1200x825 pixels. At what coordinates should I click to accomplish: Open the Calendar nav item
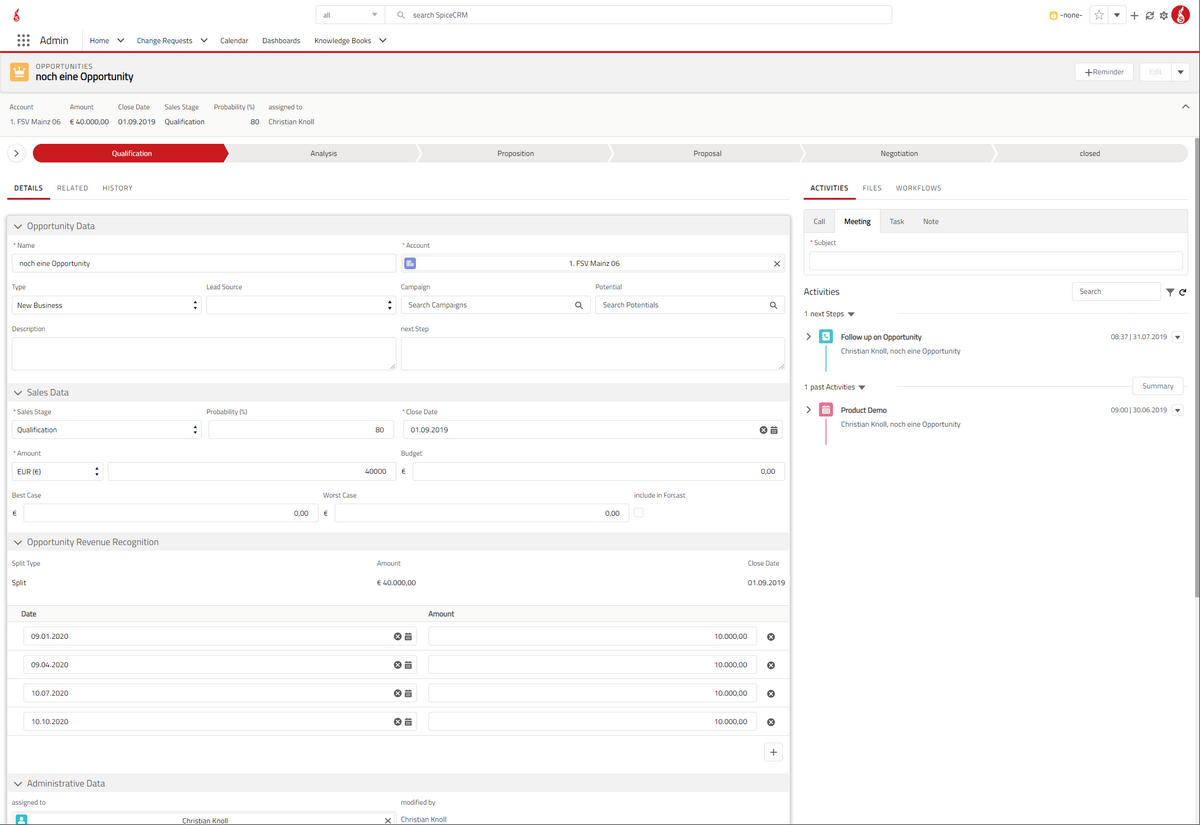click(234, 41)
